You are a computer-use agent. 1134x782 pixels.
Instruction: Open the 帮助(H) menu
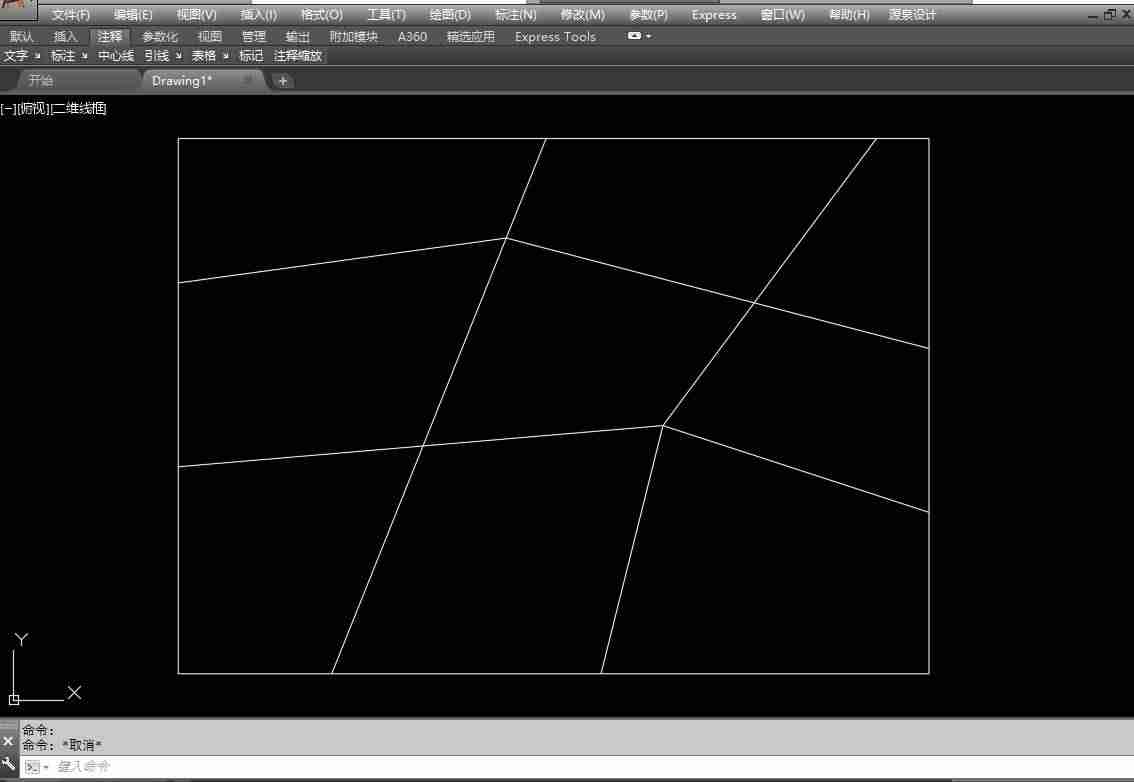(x=848, y=14)
